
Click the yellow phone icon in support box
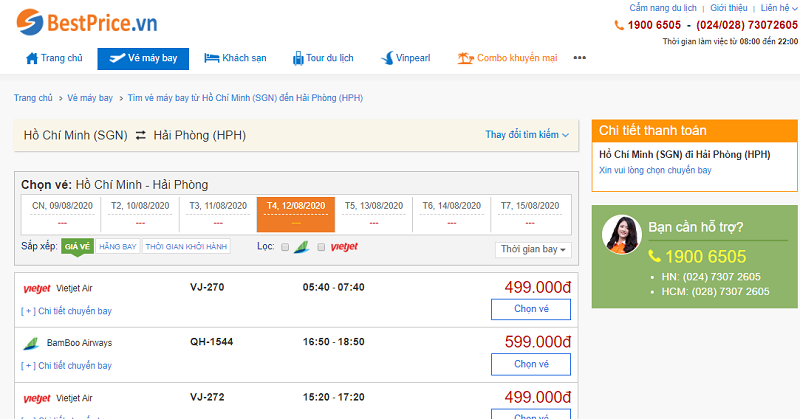[x=655, y=256]
